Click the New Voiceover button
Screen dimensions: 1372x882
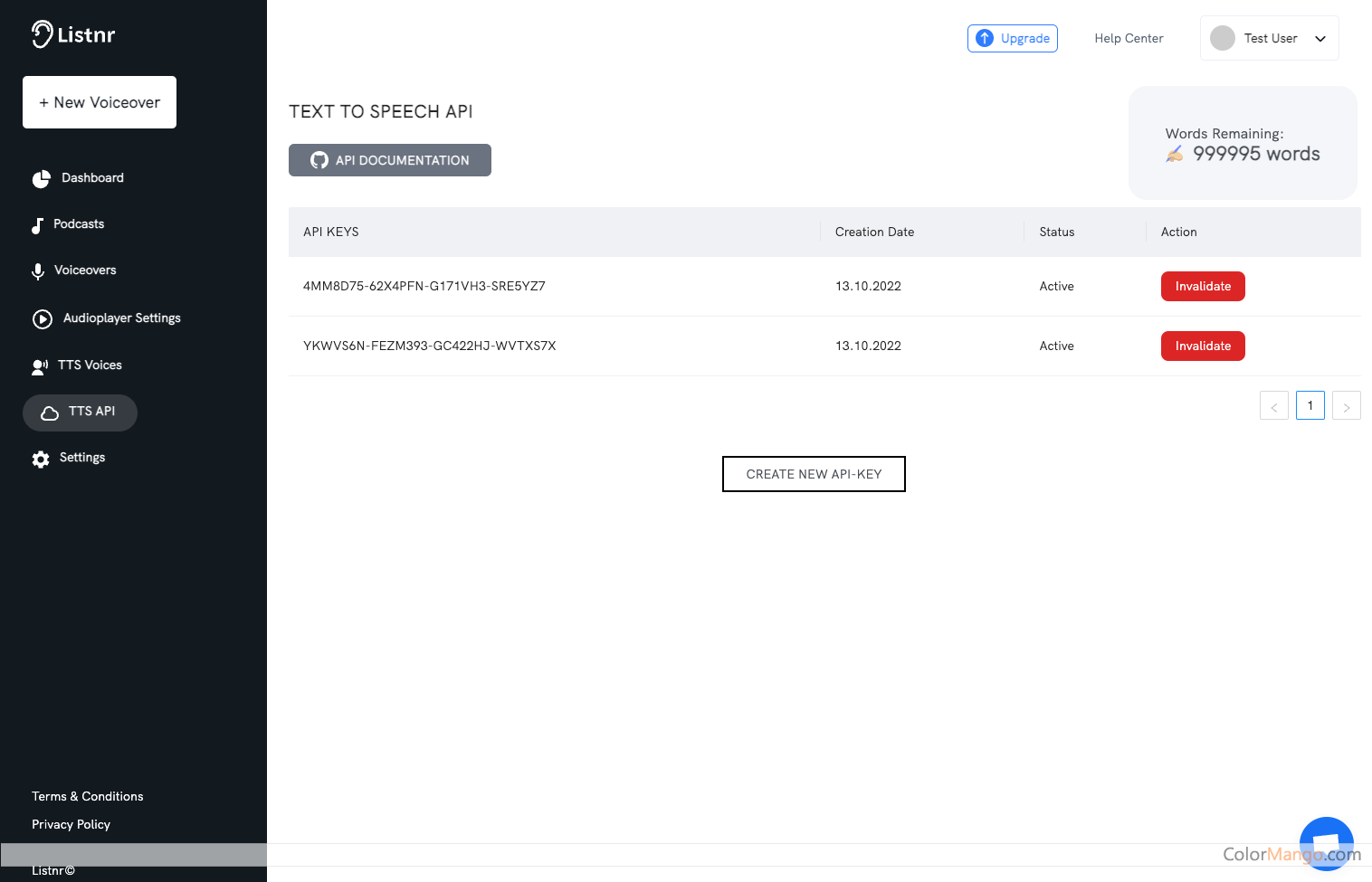(x=99, y=101)
